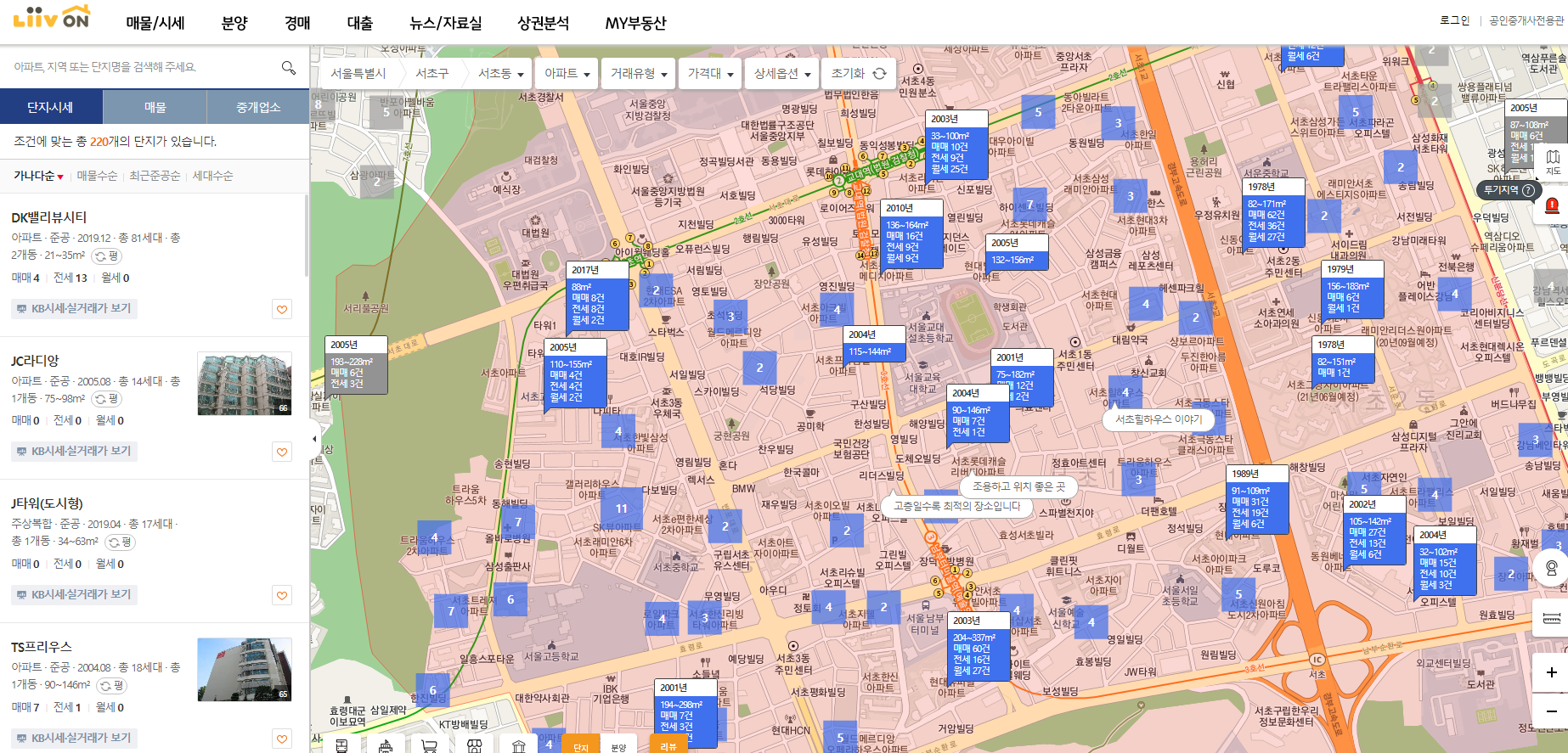
Task: Switch to the 중개업소 tab
Action: pos(258,107)
